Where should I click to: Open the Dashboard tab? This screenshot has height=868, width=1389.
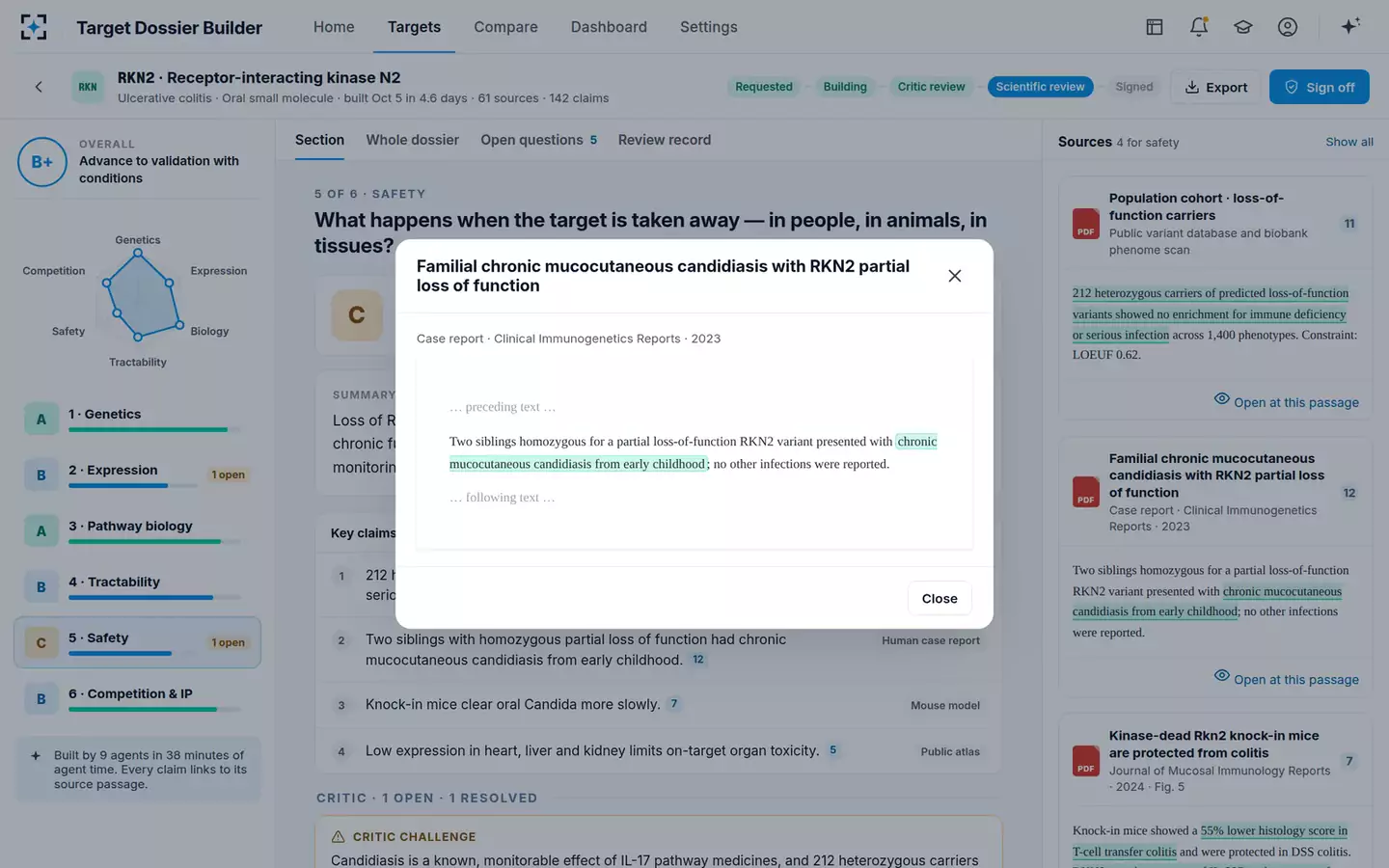click(609, 27)
